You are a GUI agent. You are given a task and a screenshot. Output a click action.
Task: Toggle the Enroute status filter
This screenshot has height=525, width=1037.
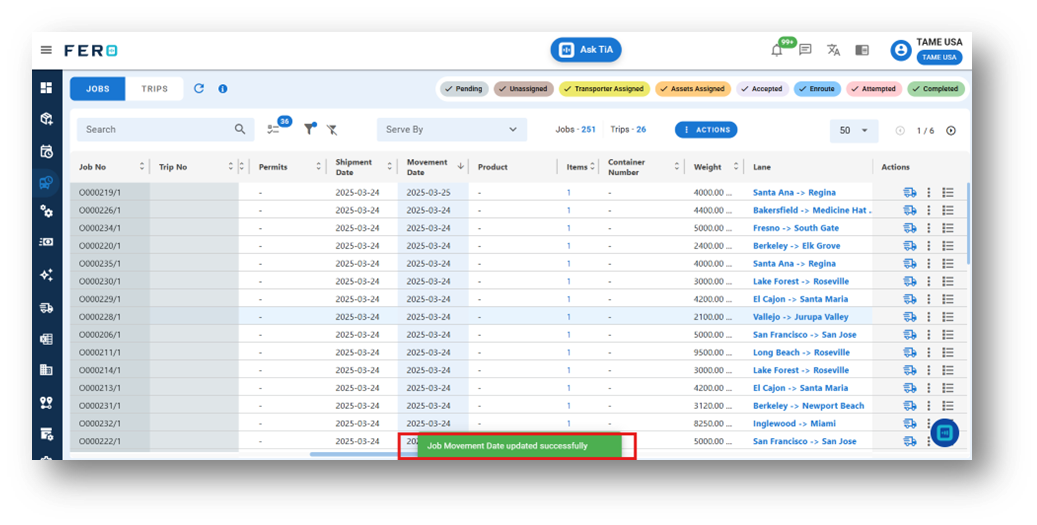click(x=817, y=89)
